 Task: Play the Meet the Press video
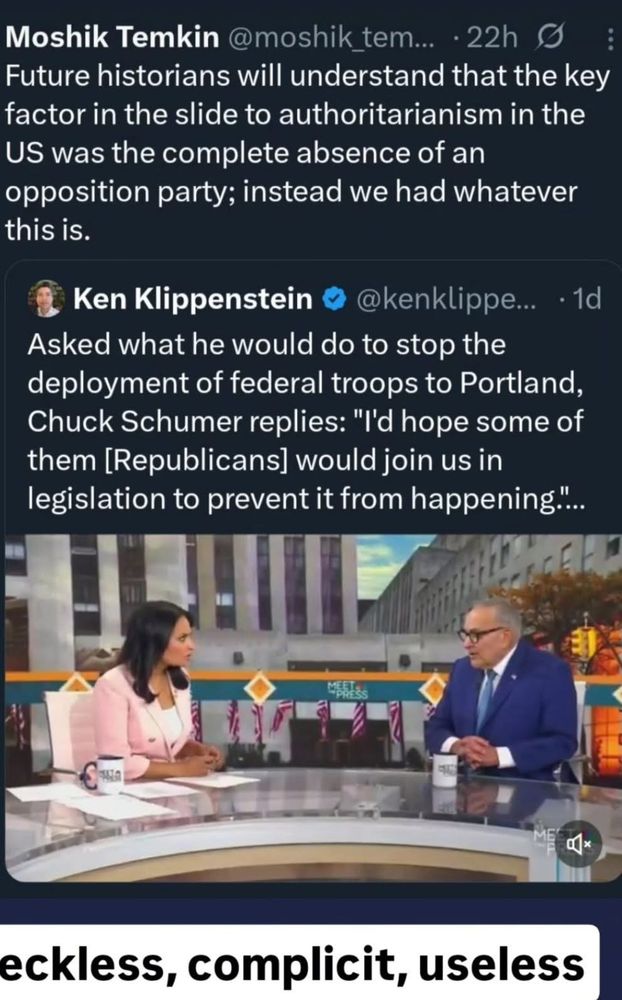click(311, 708)
